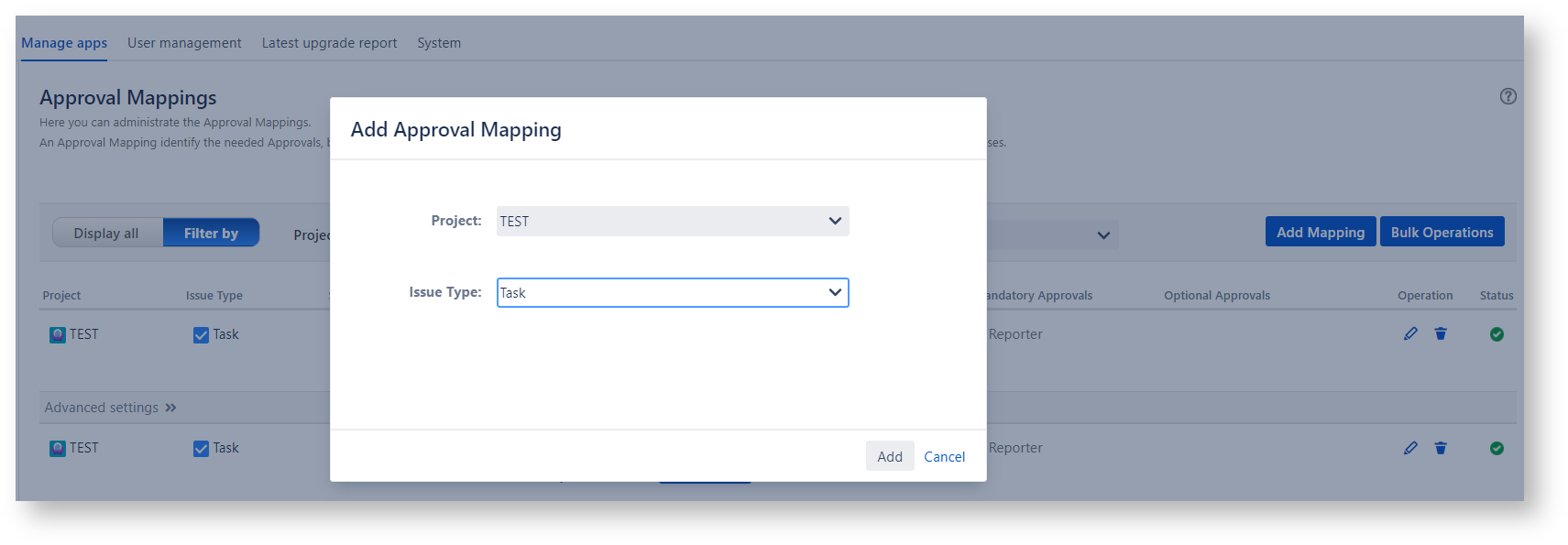Click the Bulk Operations button
Viewport: 1568px width, 545px height.
pyautogui.click(x=1442, y=233)
